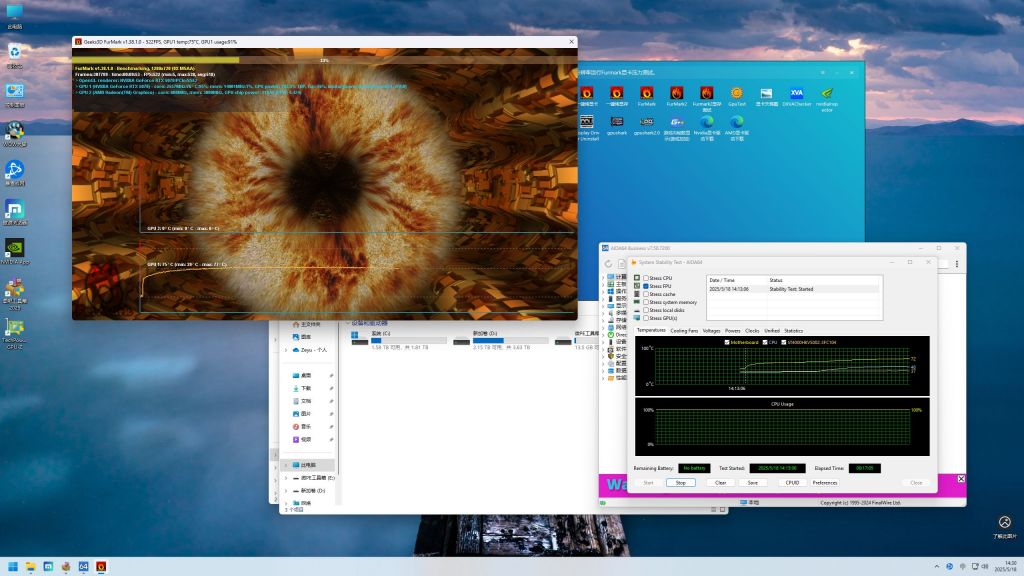Launch the GpuTest shortcut icon

tap(736, 94)
